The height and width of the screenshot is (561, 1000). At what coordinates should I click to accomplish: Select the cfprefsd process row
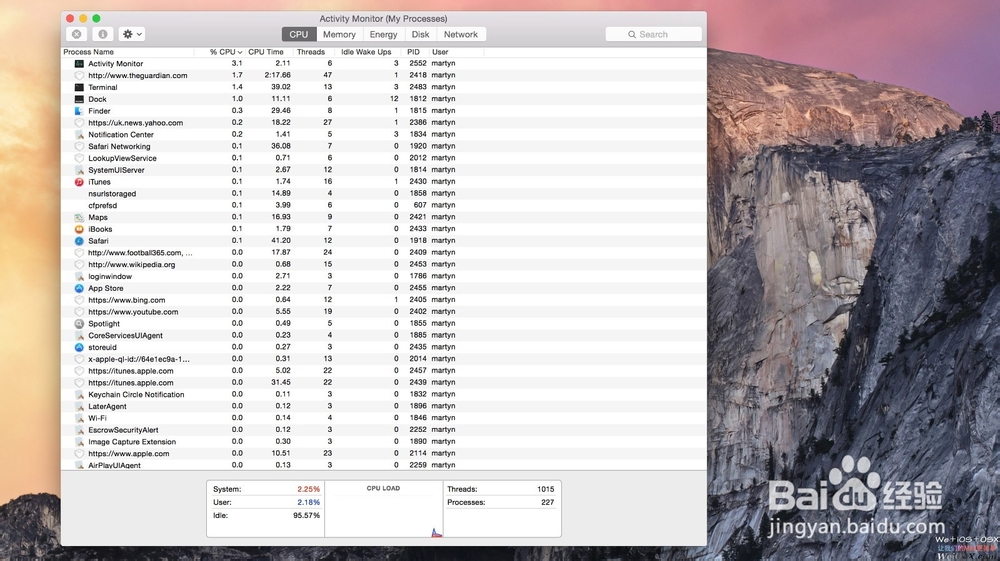384,205
